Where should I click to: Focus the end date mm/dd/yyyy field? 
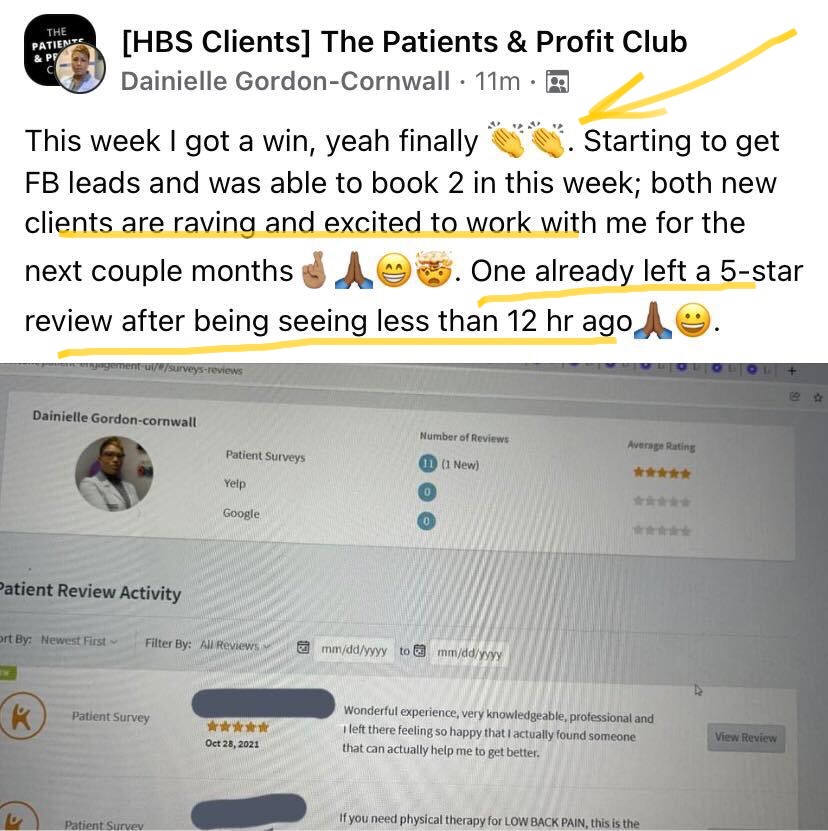point(469,653)
